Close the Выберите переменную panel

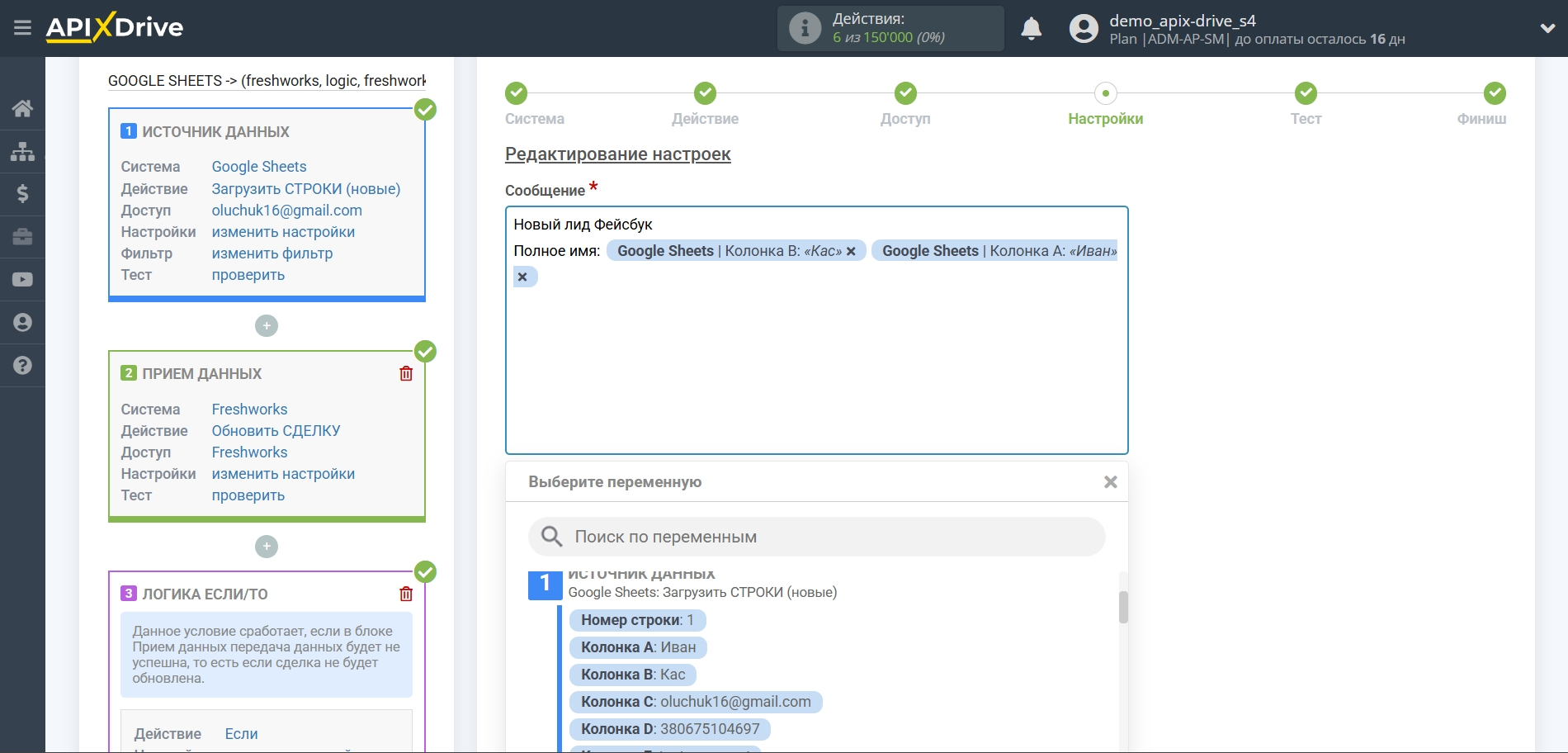pyautogui.click(x=1110, y=482)
